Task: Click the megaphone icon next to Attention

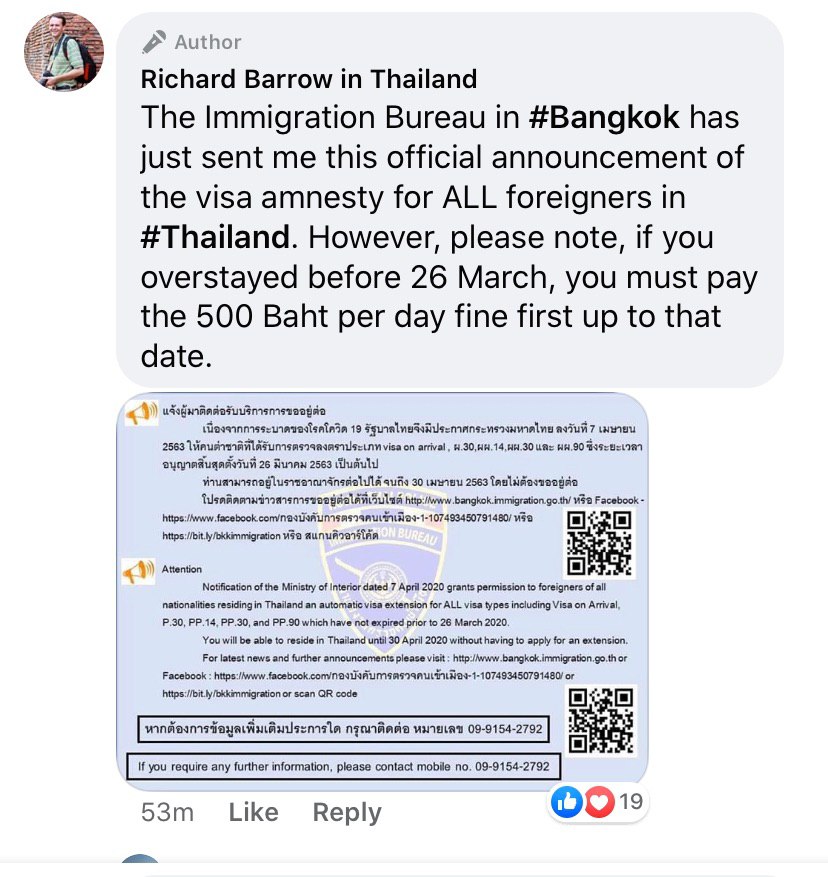Action: pyautogui.click(x=138, y=572)
